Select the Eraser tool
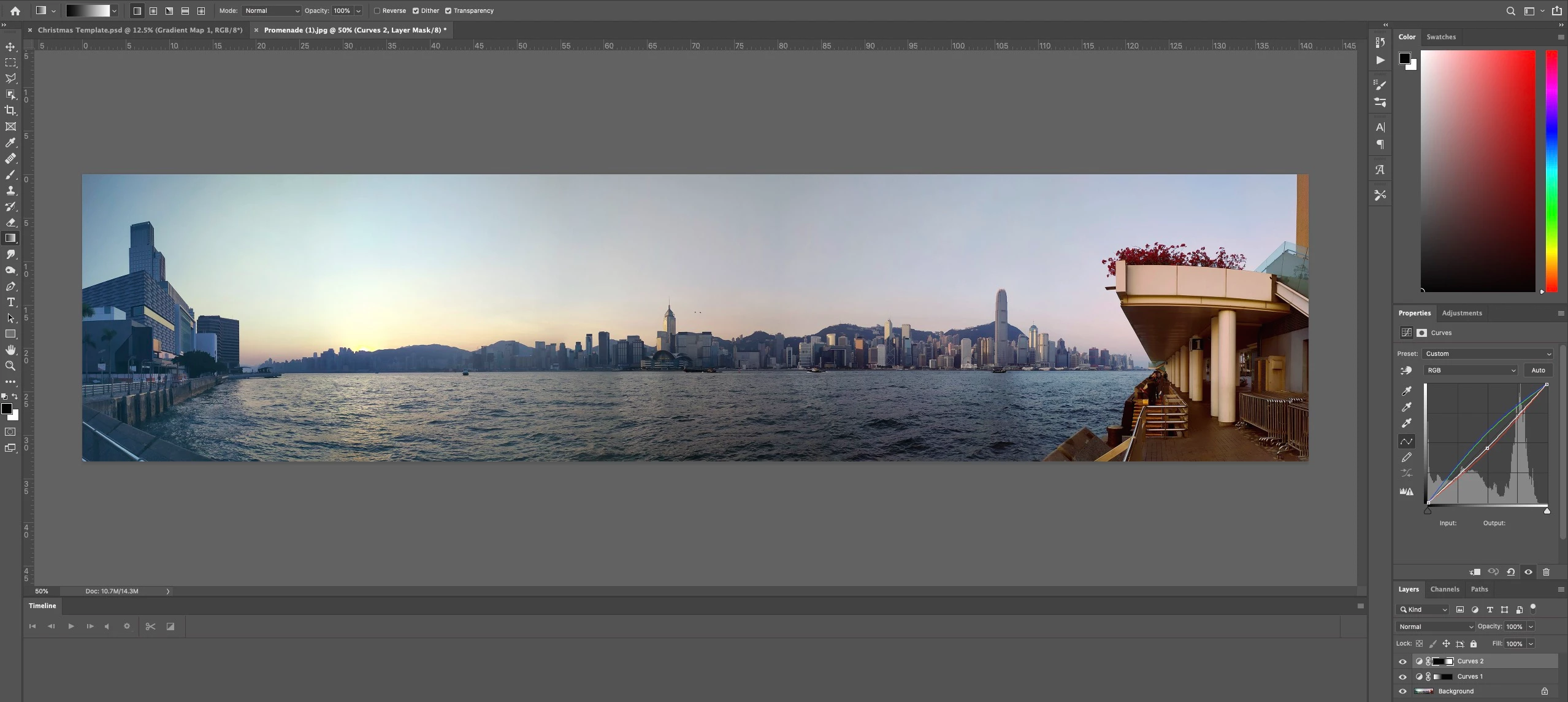Image resolution: width=1568 pixels, height=702 pixels. coord(10,222)
